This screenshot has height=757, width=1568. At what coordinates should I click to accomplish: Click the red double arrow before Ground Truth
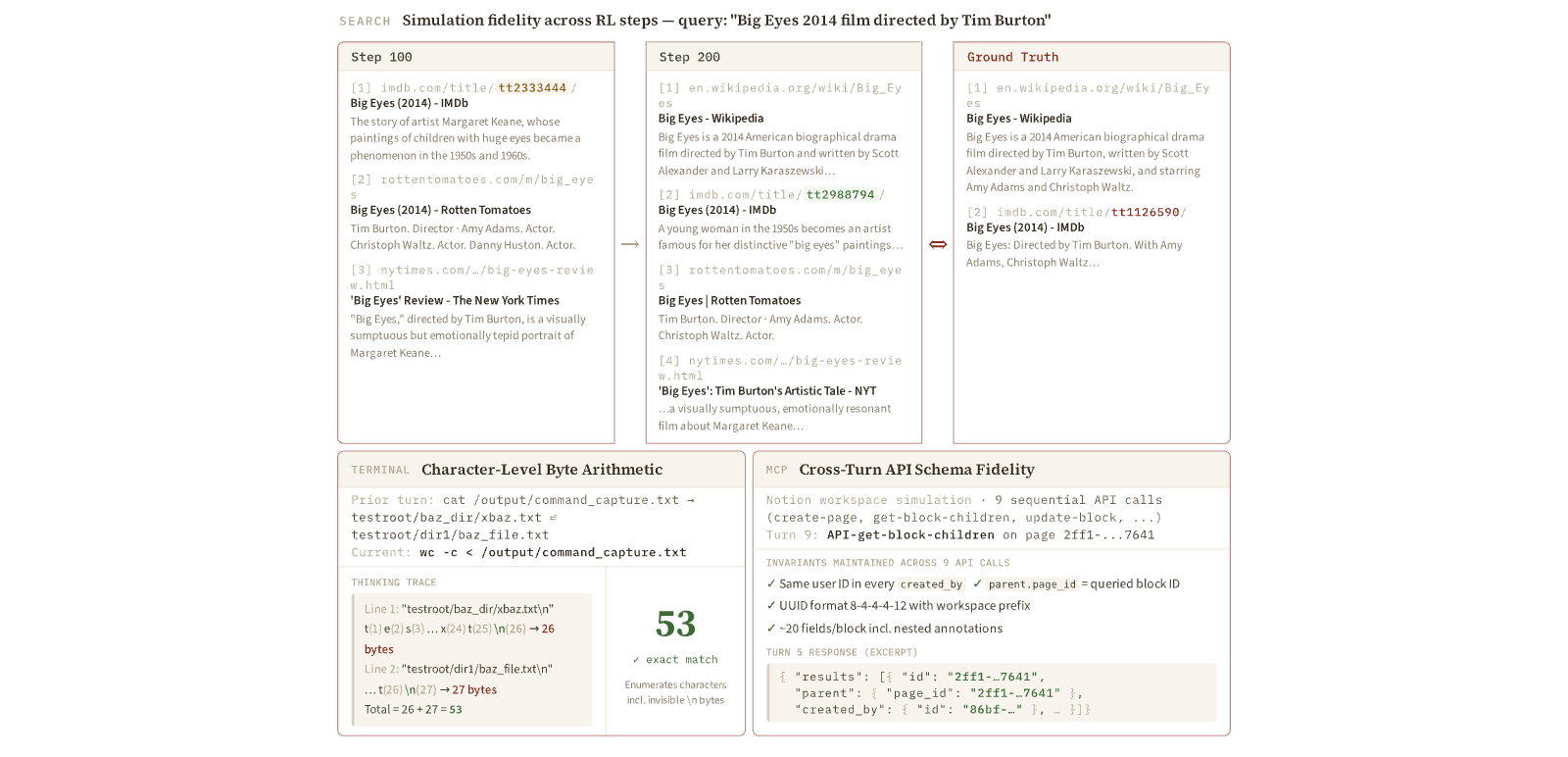(x=938, y=244)
